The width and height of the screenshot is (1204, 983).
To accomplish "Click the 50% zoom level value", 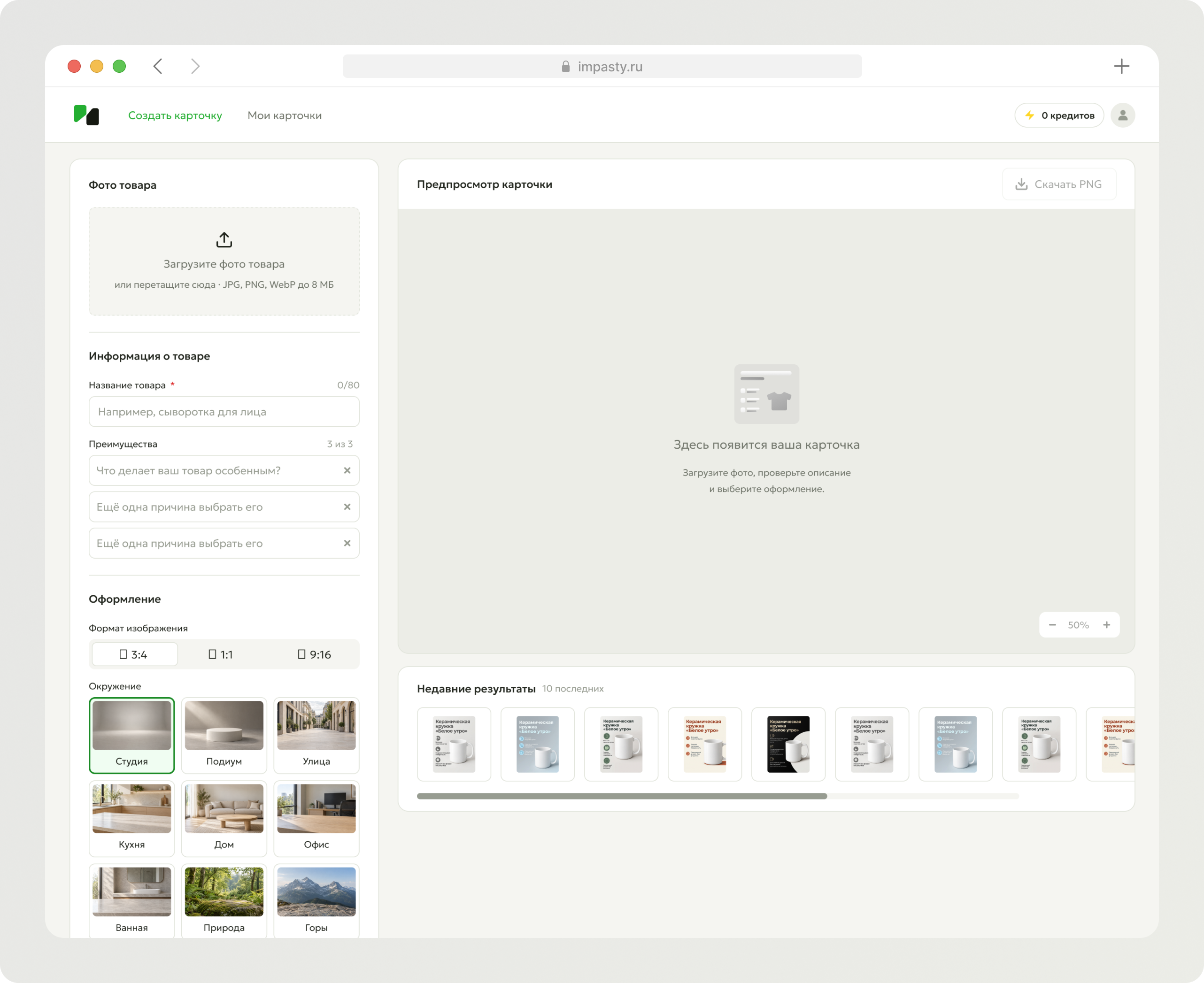I will click(1078, 625).
